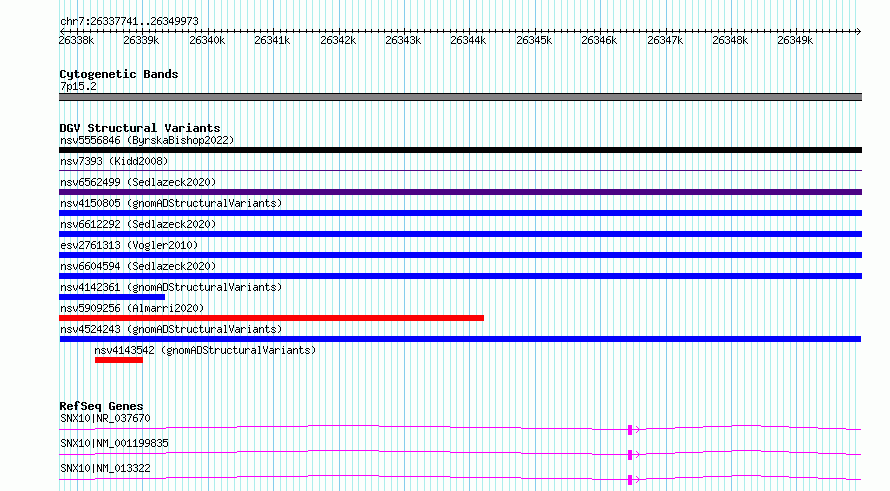Select the exon block on SNX10|NR_037670

pos(630,430)
